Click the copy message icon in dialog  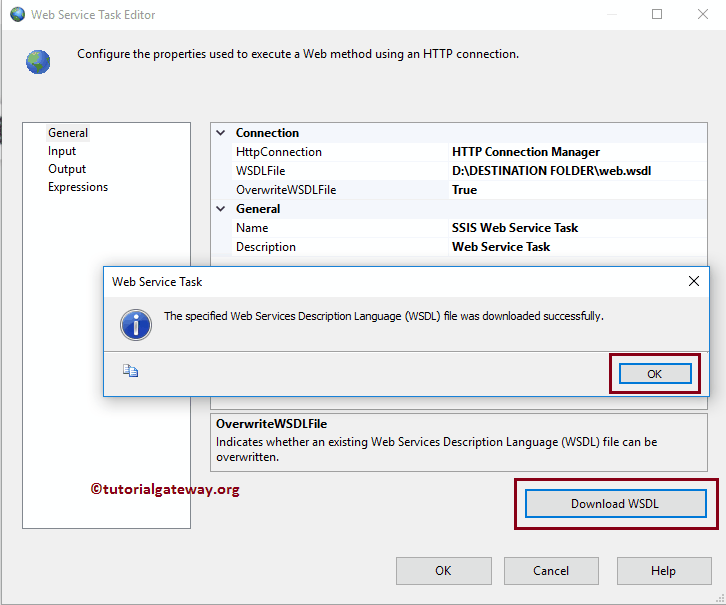(x=131, y=371)
